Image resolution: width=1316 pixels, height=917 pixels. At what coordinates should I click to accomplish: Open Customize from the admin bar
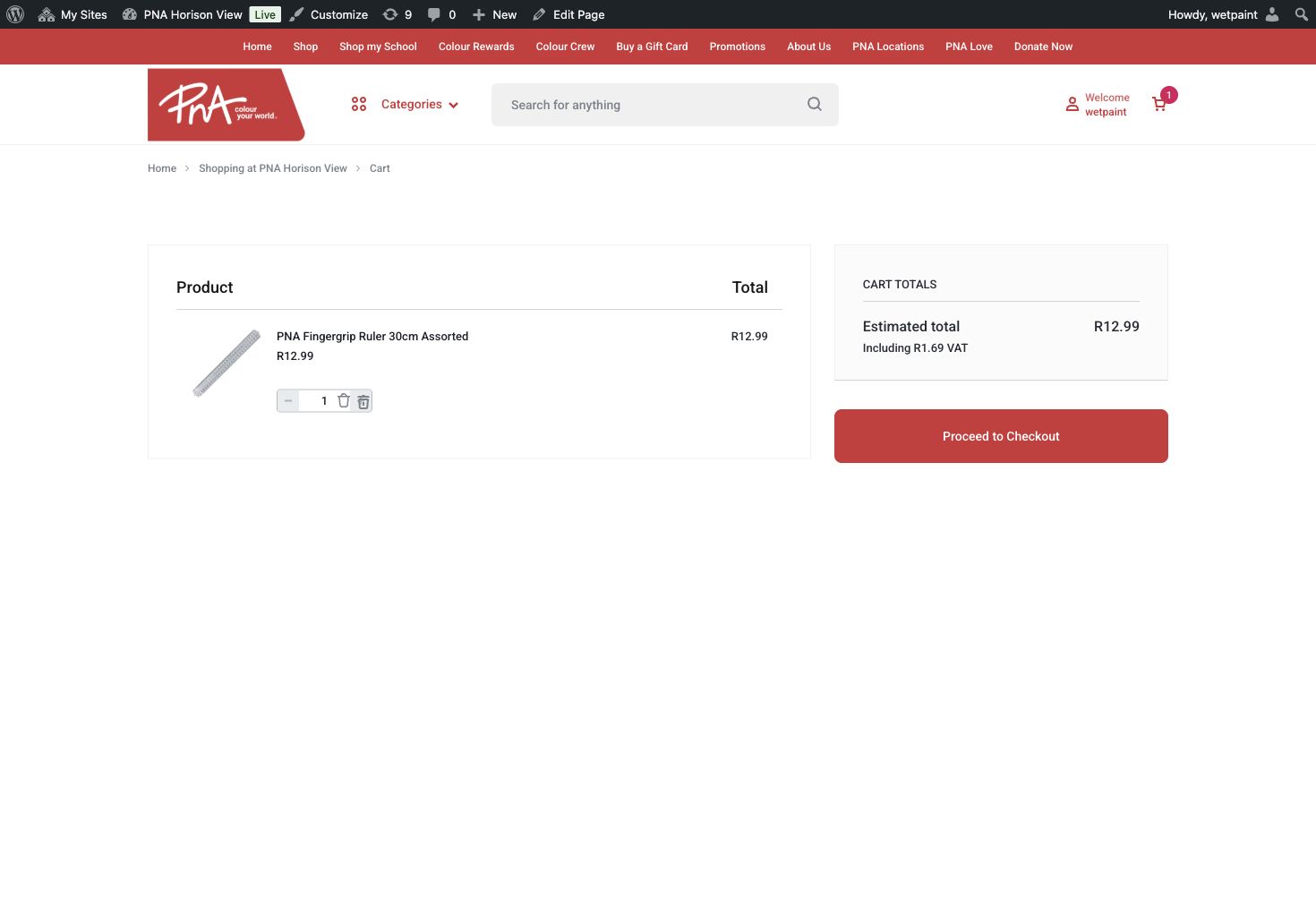click(329, 14)
